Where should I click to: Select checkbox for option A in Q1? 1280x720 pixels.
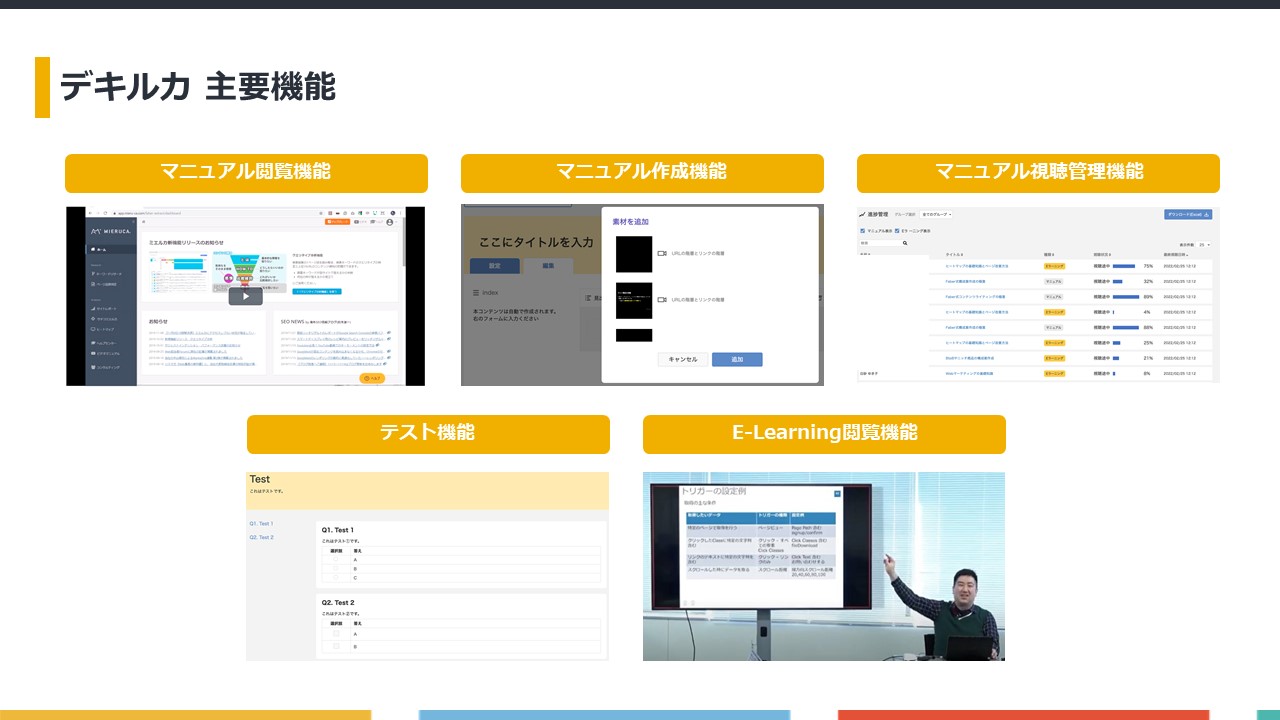336,560
